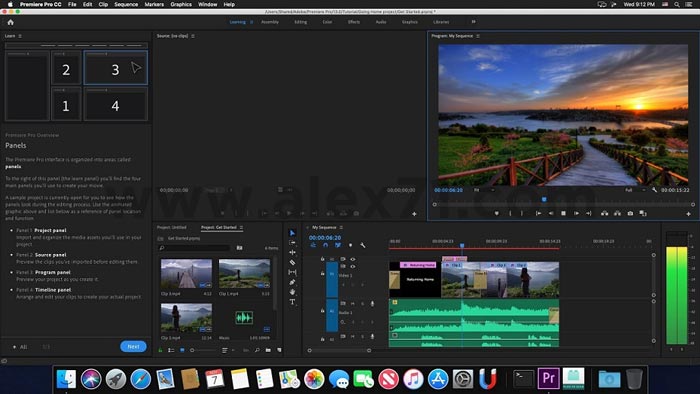This screenshot has height=394, width=700.
Task: Select the Ripple Edit tool
Action: tap(292, 253)
